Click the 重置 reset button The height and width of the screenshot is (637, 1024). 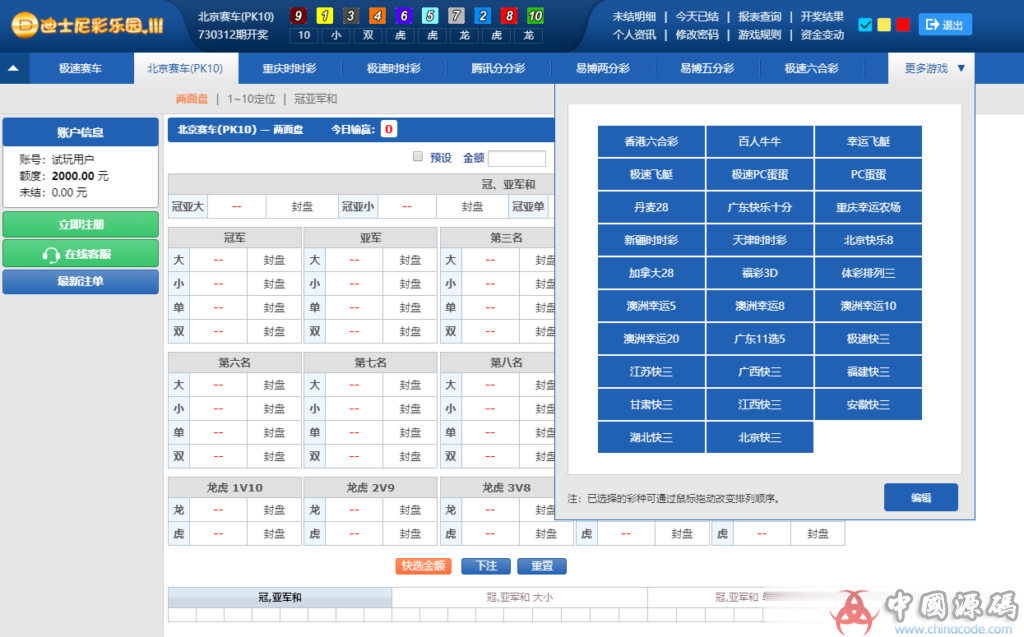pos(541,566)
